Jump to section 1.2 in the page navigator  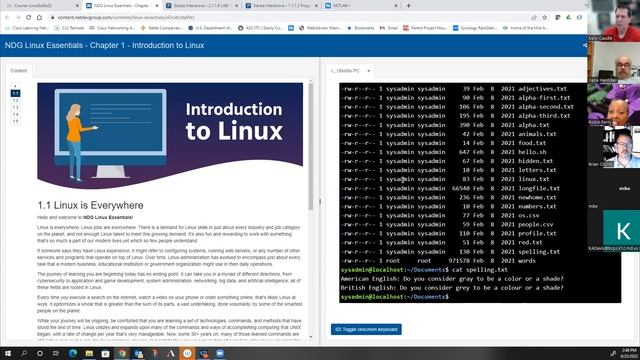(15, 100)
